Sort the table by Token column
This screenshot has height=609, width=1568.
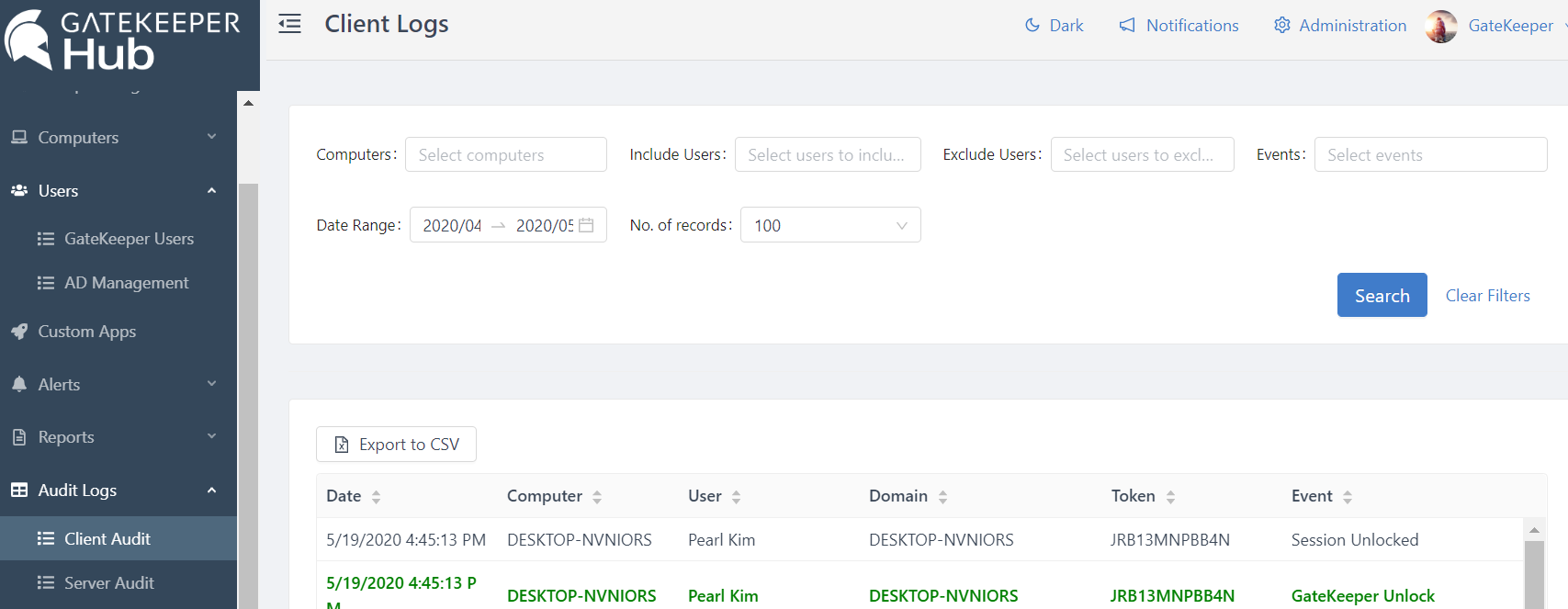[1170, 497]
